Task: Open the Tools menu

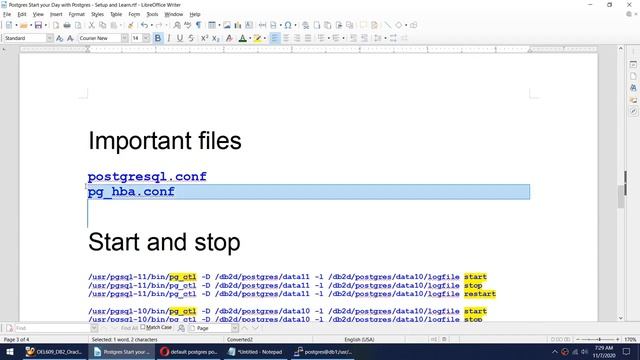Action: point(152,14)
